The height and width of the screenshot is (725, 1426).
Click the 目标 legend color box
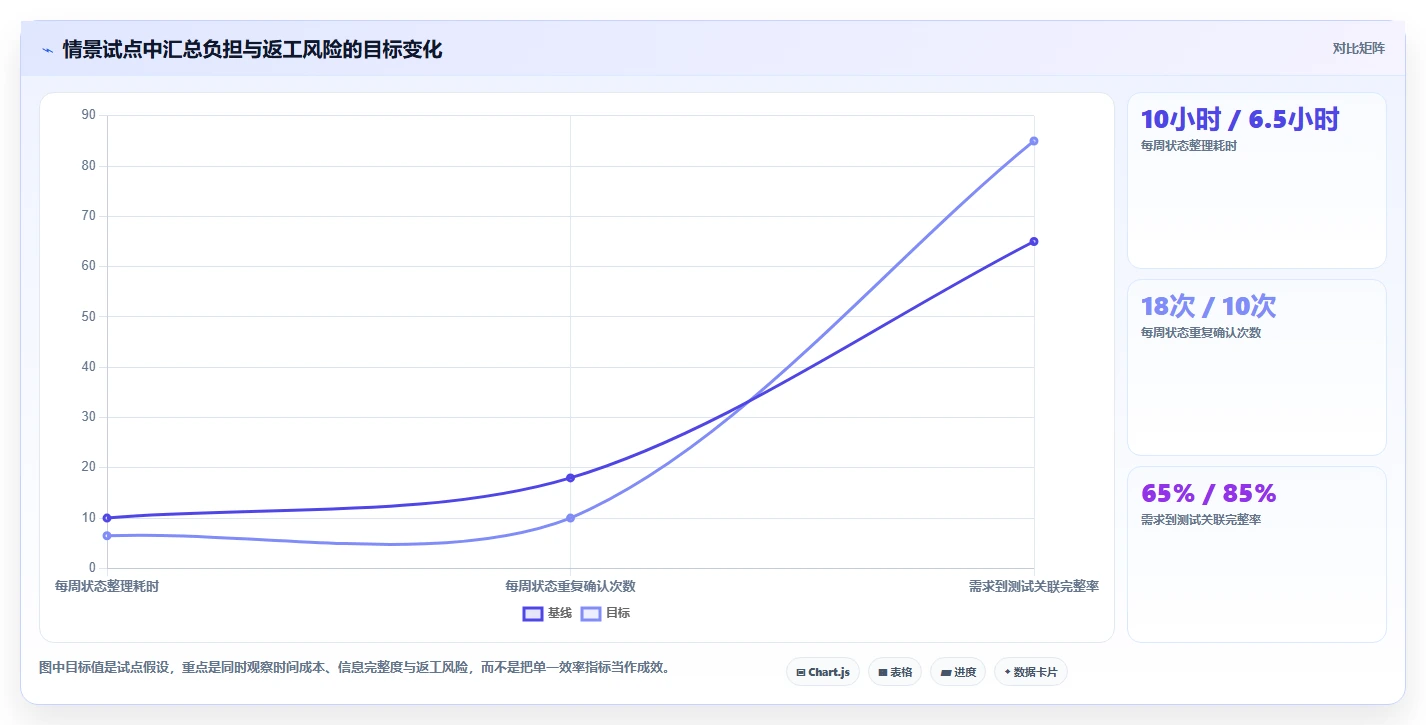pos(591,613)
